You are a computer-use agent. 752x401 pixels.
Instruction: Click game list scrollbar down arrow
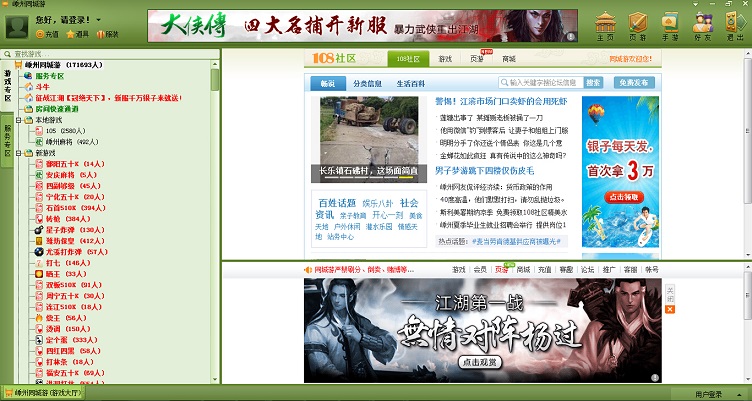(215, 379)
